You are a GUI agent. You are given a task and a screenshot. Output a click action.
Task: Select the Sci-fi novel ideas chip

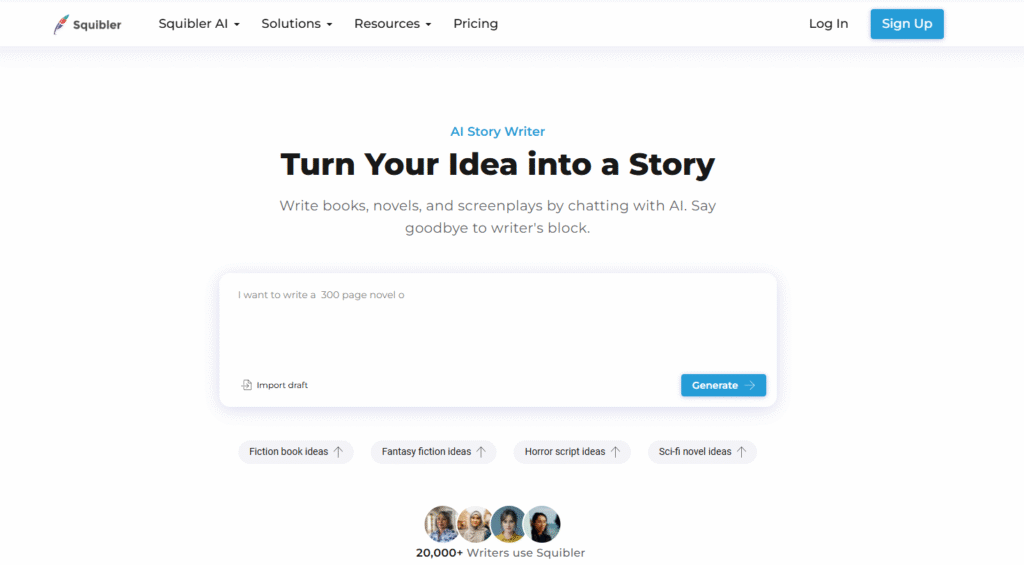[702, 452]
